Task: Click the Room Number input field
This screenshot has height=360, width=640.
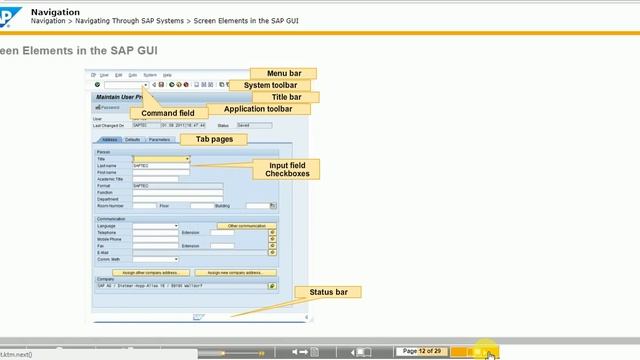Action: tap(144, 206)
